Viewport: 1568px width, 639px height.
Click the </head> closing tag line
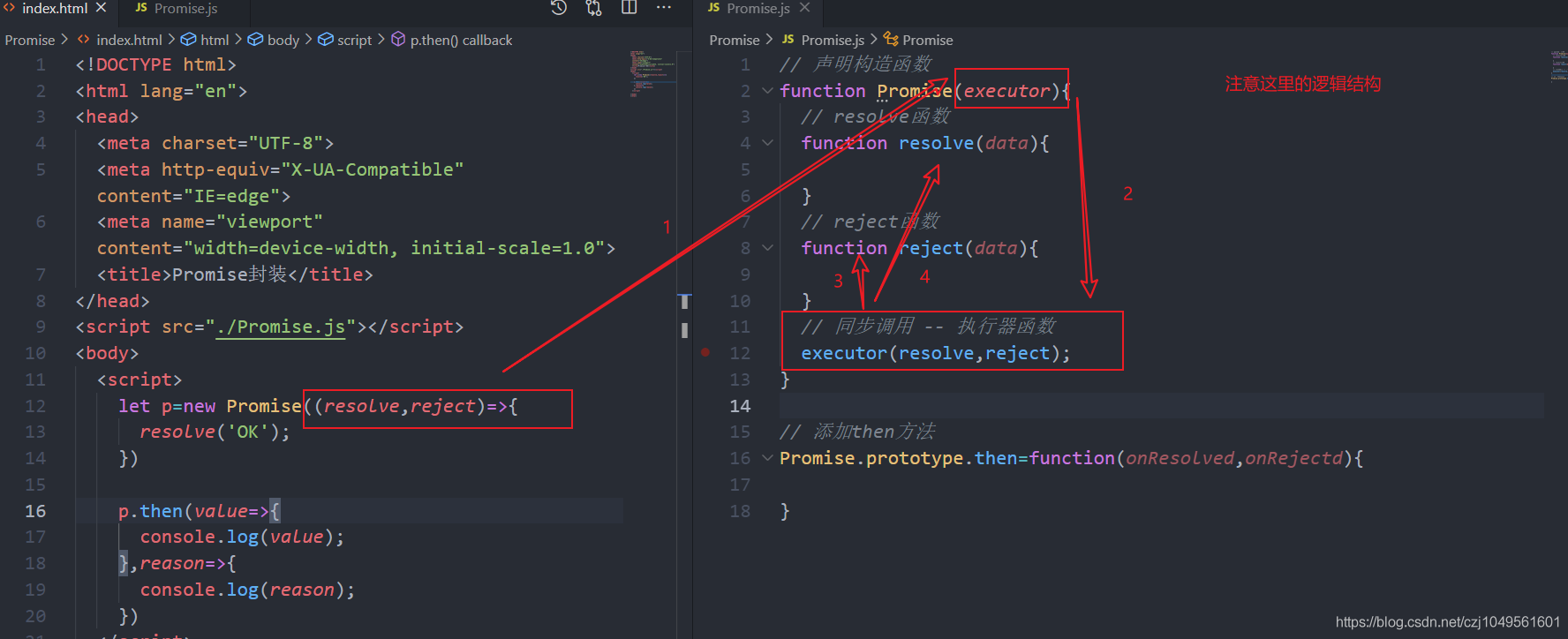coord(112,301)
